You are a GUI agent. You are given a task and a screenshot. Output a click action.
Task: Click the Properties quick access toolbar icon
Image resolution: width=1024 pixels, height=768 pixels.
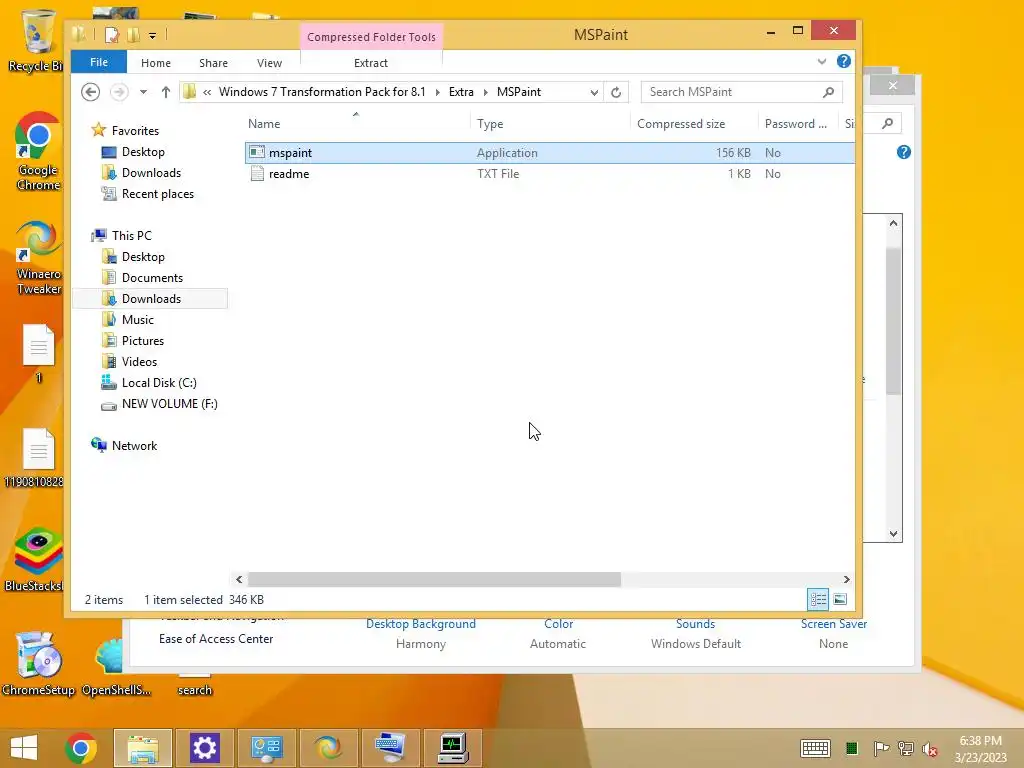coord(112,35)
